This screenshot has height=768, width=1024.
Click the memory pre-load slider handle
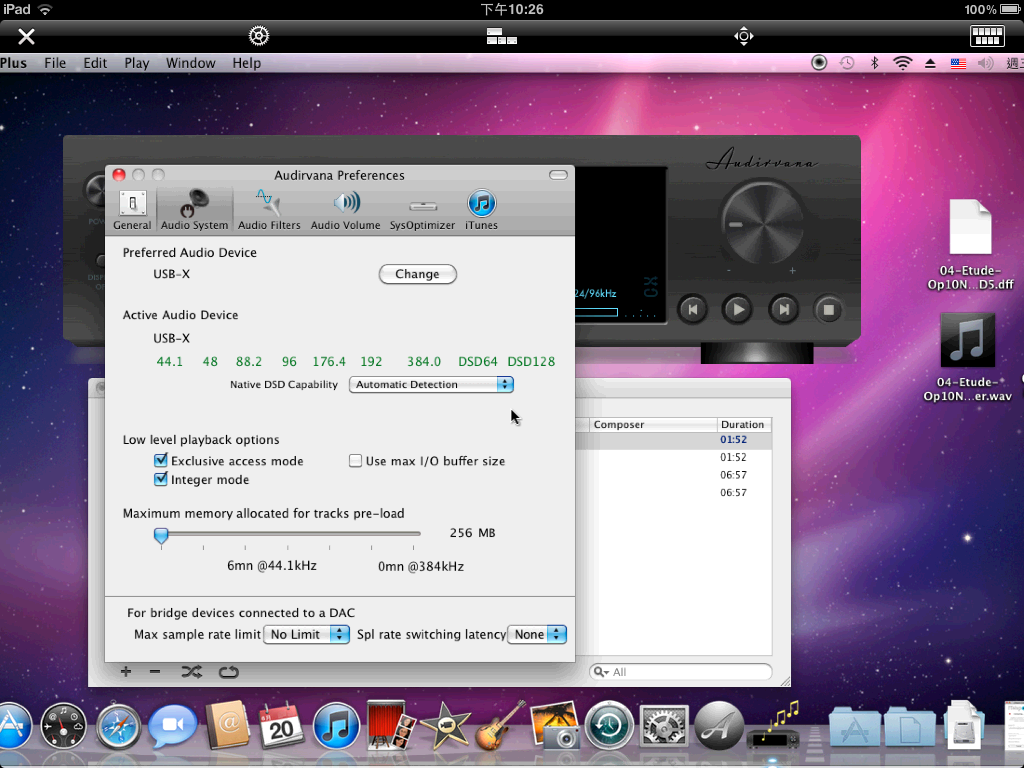click(x=161, y=536)
